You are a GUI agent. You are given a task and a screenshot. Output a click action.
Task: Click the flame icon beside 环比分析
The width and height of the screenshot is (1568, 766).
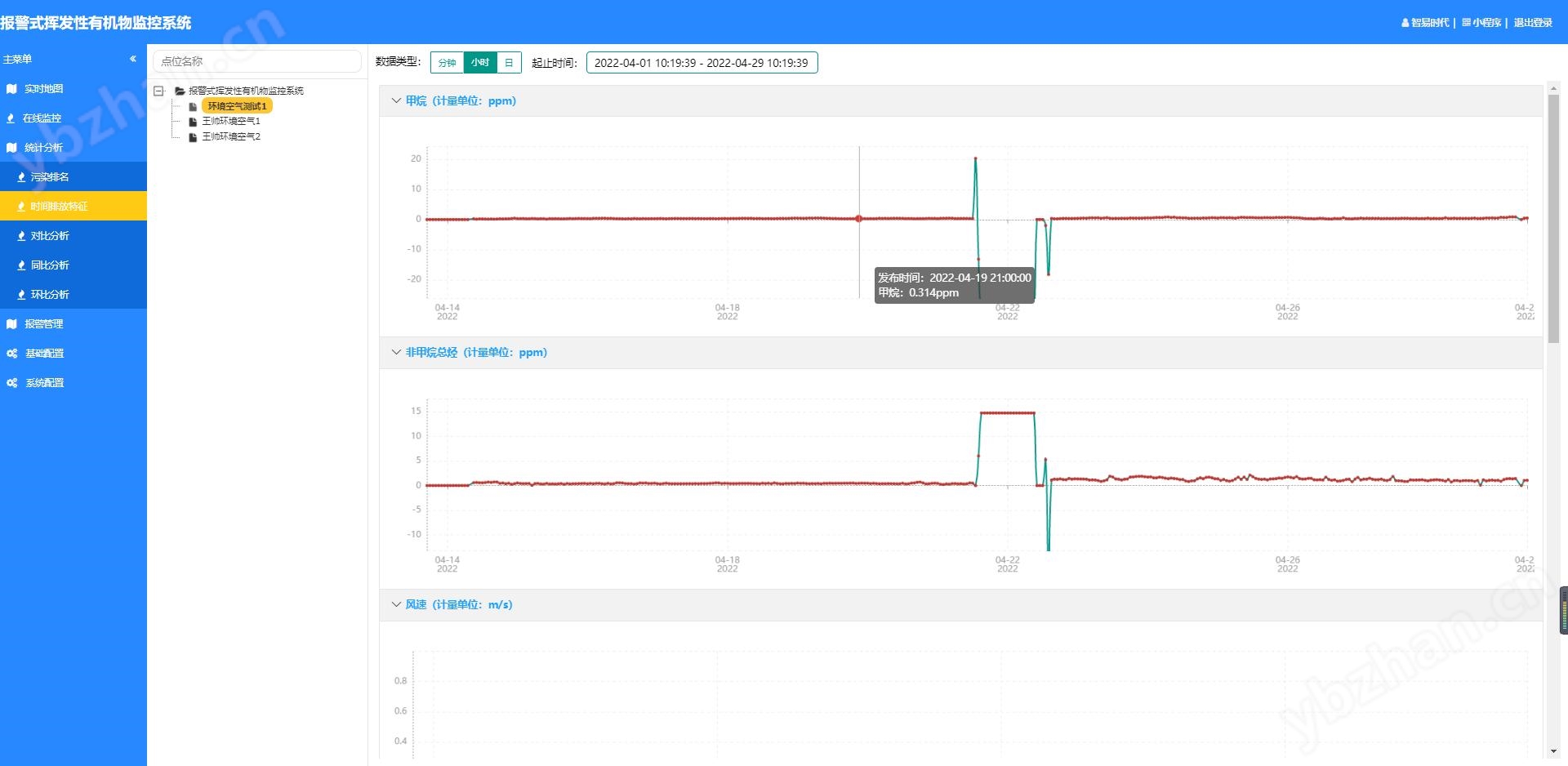[x=22, y=295]
